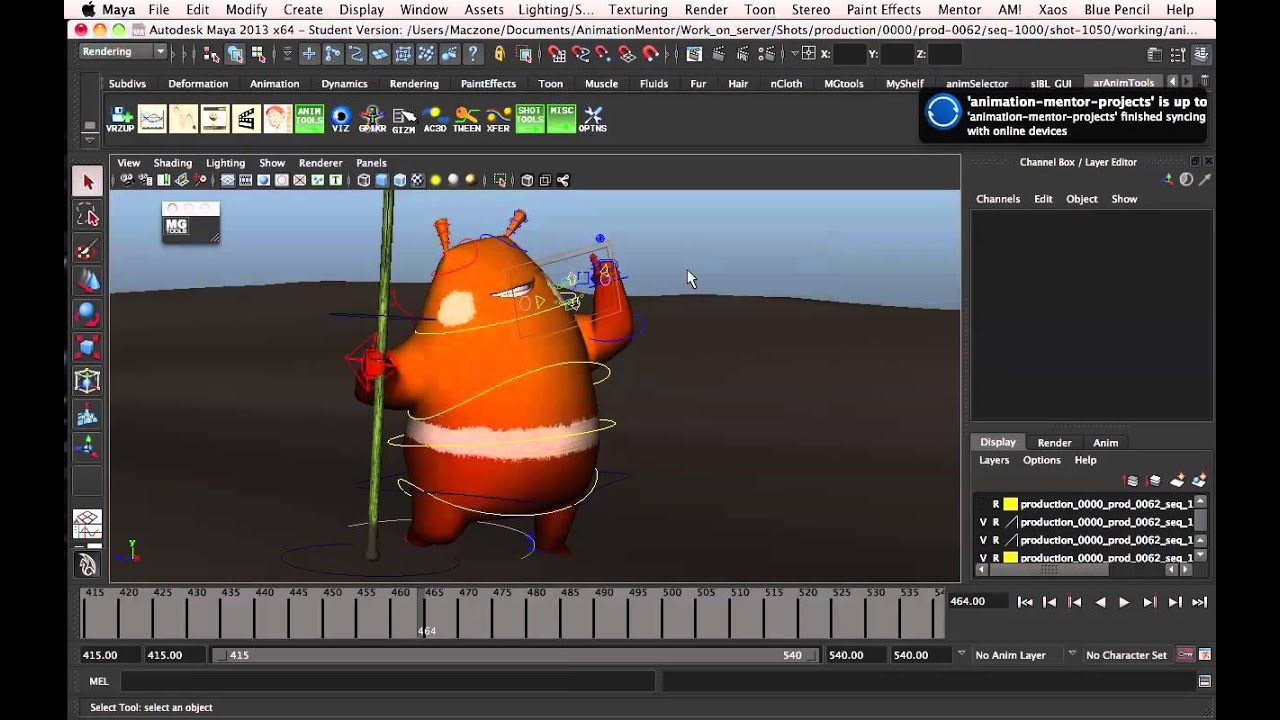Screen dimensions: 1280x720
Task: Select the Universal Manipulator tool
Action: tap(87, 380)
